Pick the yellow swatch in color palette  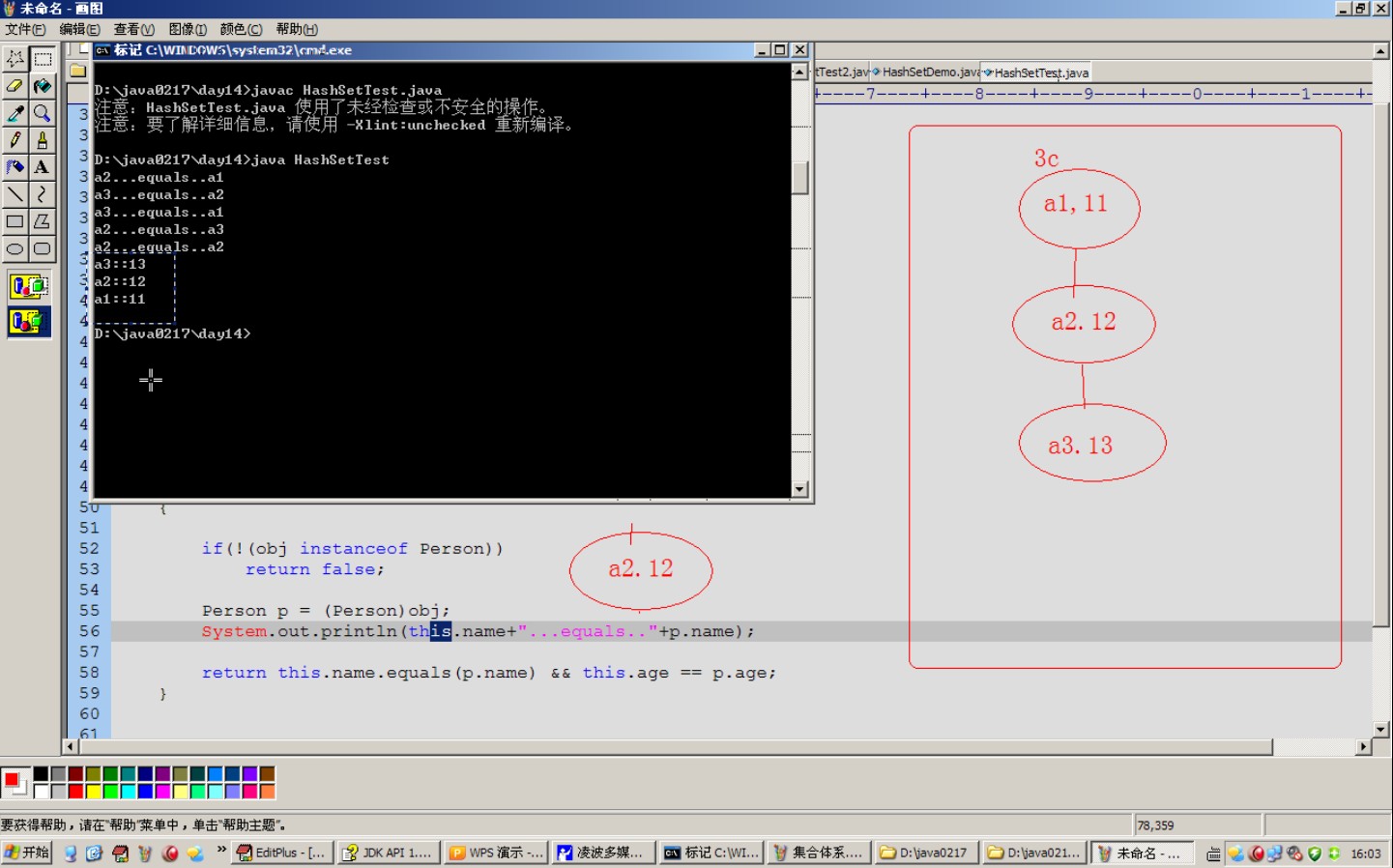coord(93,792)
